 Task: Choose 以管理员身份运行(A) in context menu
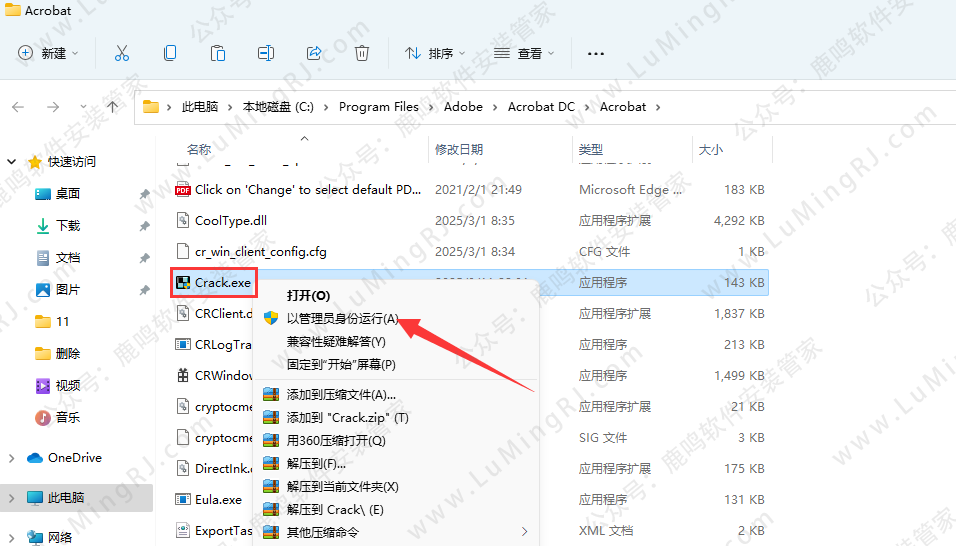(x=343, y=319)
